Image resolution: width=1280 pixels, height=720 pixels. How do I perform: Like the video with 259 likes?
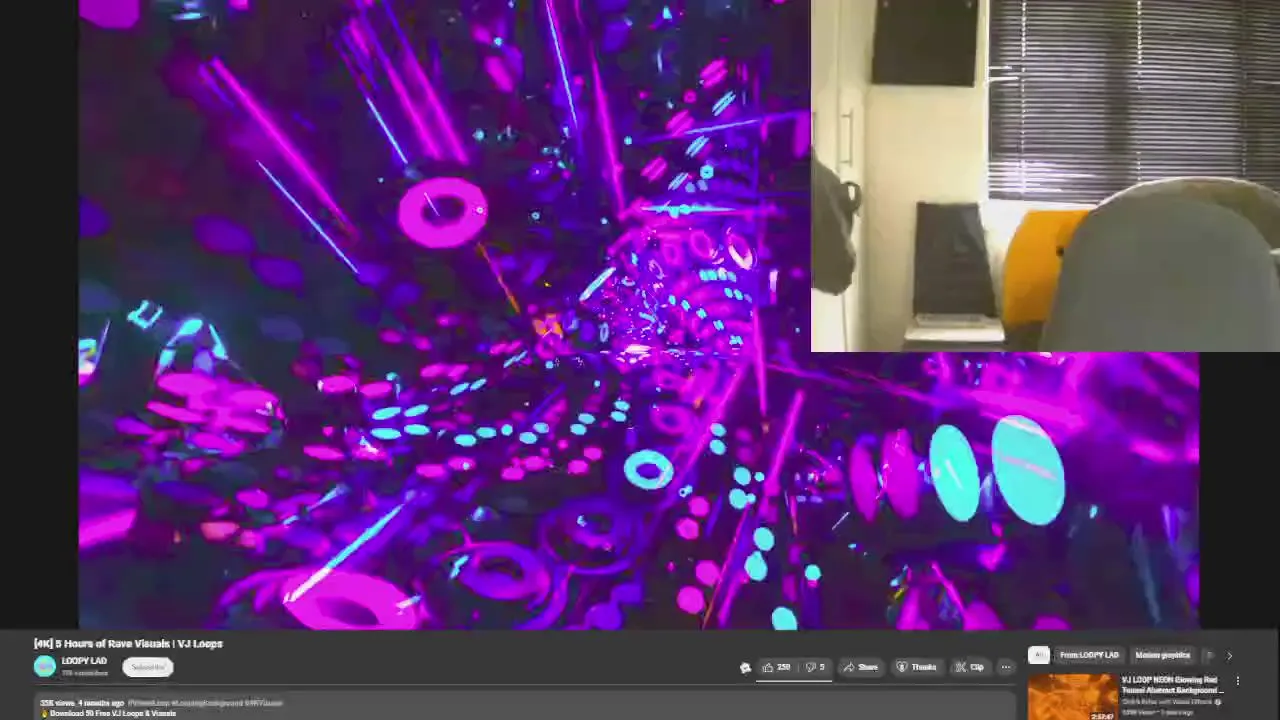coord(776,667)
